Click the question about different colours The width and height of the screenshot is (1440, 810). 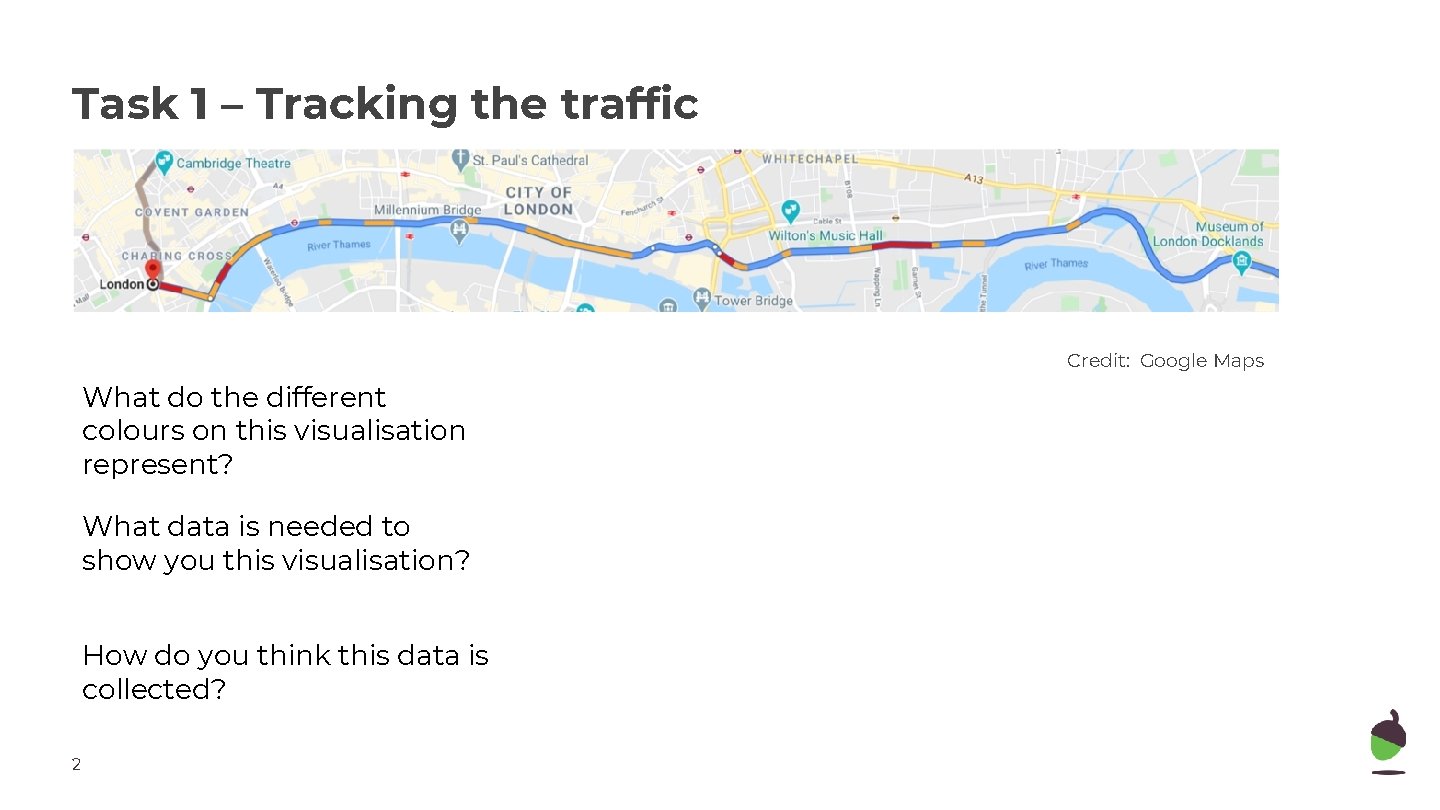coord(274,431)
